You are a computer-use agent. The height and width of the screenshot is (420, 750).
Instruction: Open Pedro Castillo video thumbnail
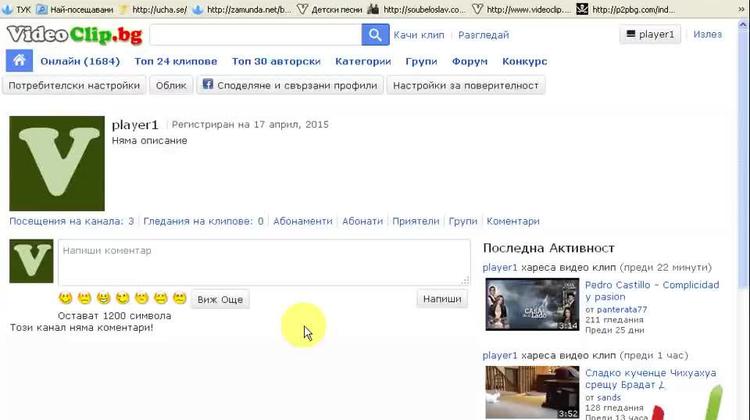click(x=532, y=304)
